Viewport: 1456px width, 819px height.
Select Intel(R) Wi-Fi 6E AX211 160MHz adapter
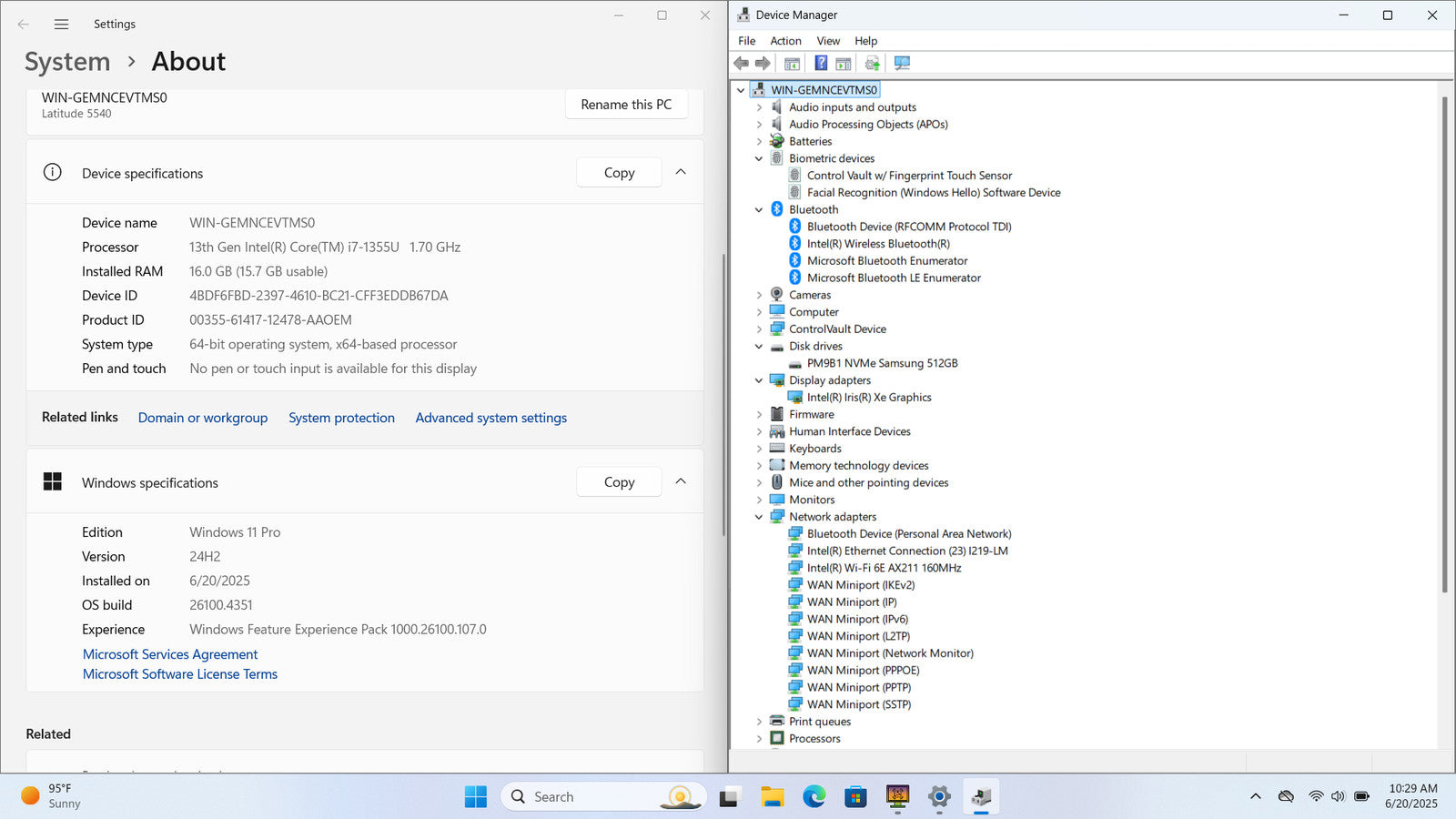pos(884,568)
